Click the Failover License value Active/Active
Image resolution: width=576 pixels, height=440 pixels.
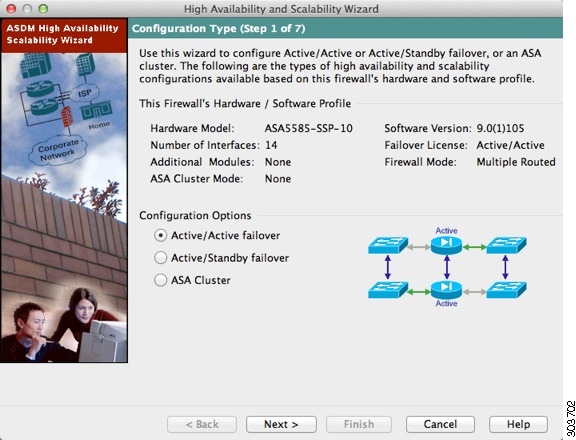click(510, 145)
